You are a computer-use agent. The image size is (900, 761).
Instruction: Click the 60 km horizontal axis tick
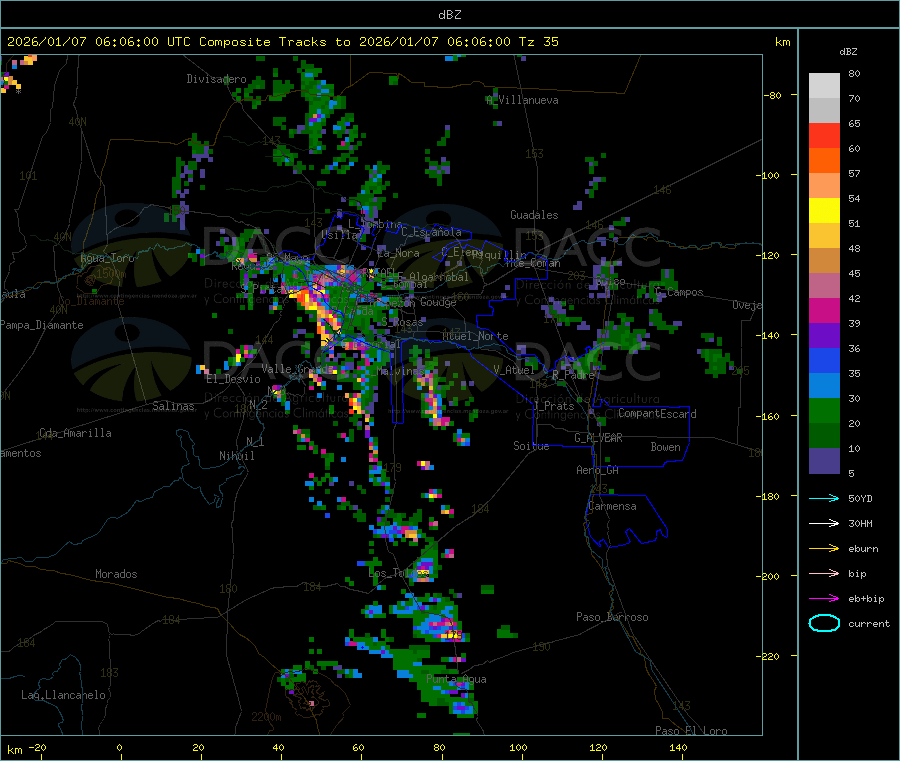pyautogui.click(x=358, y=747)
